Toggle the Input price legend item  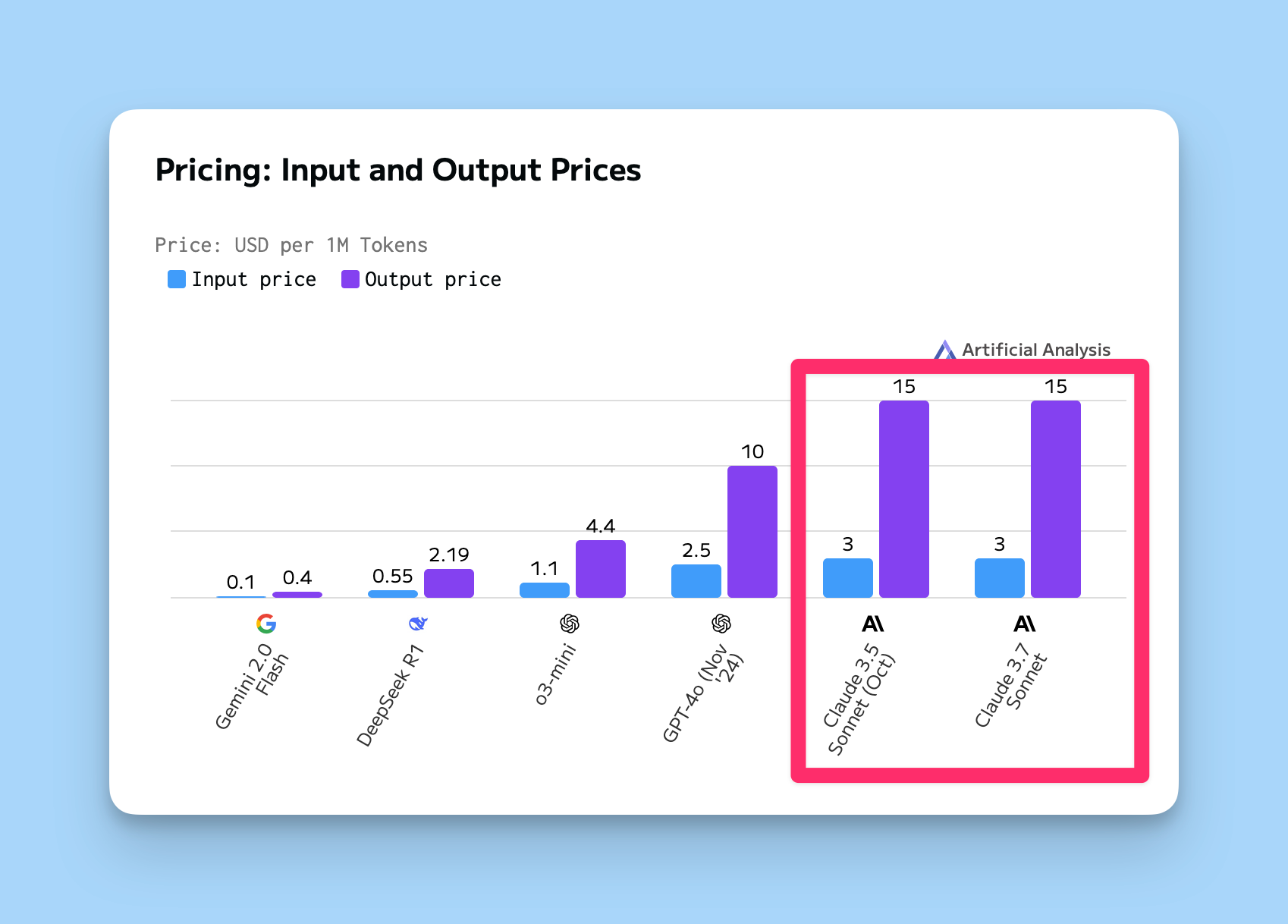click(242, 279)
